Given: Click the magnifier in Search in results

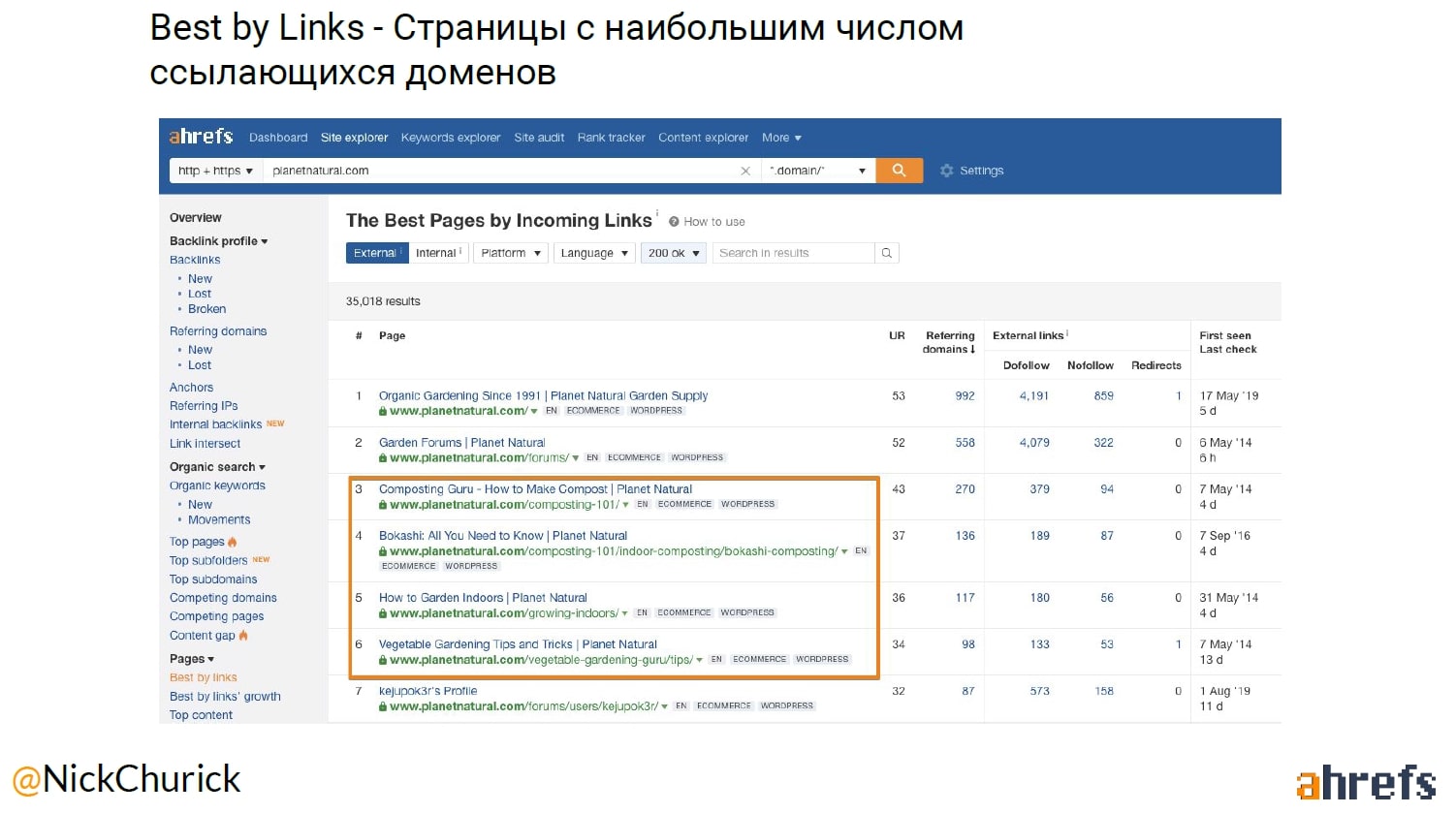Looking at the screenshot, I should (886, 253).
